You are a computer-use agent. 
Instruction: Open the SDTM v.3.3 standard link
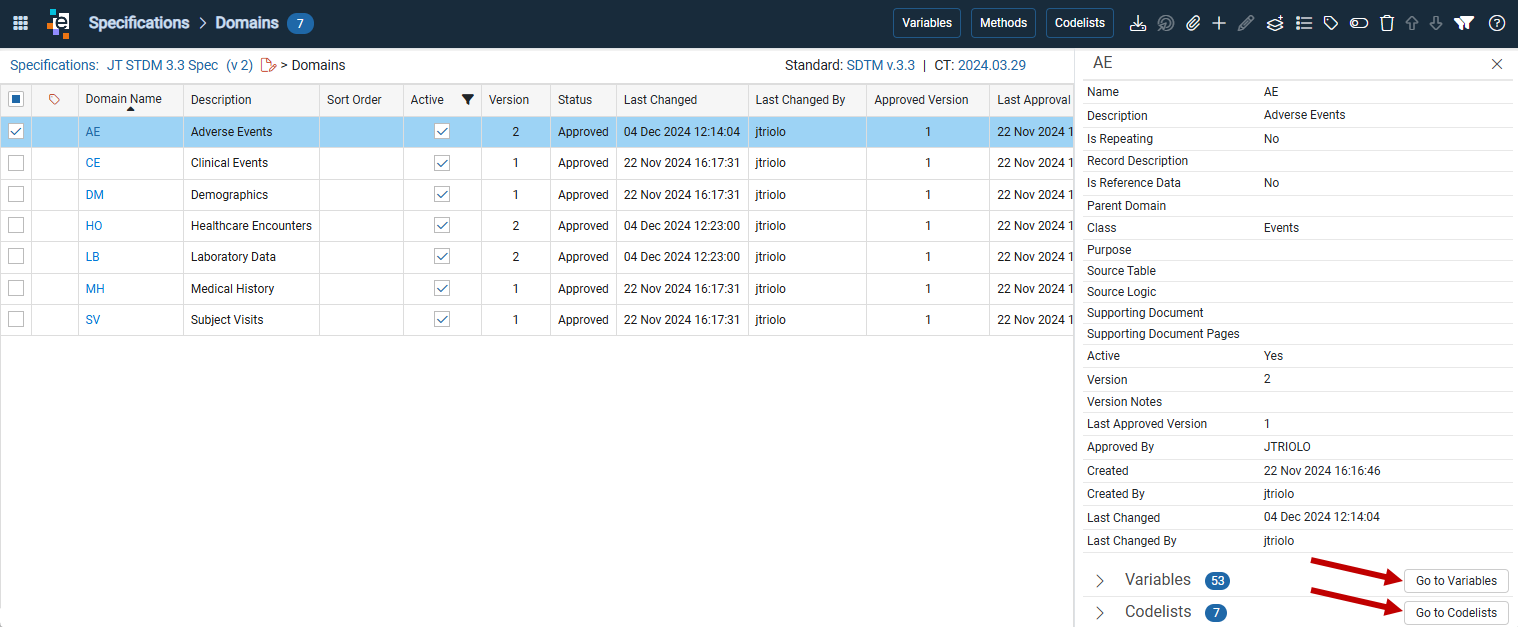pyautogui.click(x=881, y=65)
